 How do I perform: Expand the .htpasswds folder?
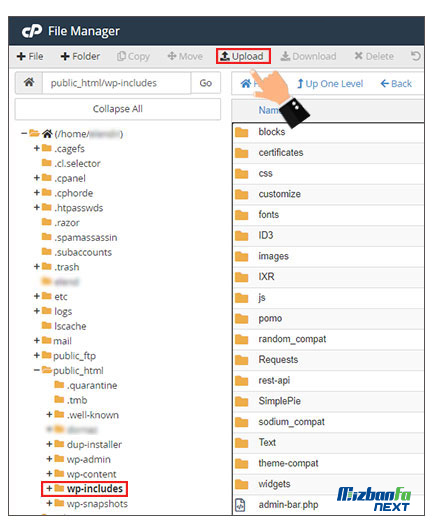[37, 208]
